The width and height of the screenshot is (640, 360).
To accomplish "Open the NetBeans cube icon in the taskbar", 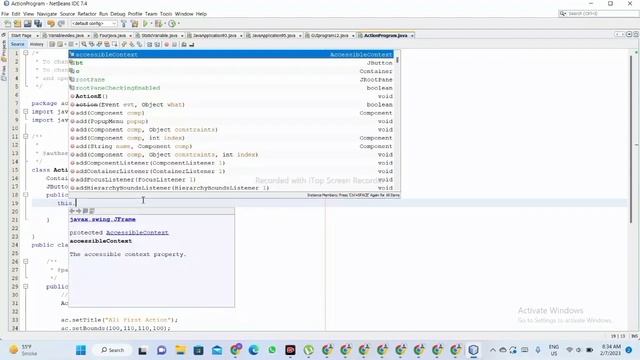I will click(473, 350).
